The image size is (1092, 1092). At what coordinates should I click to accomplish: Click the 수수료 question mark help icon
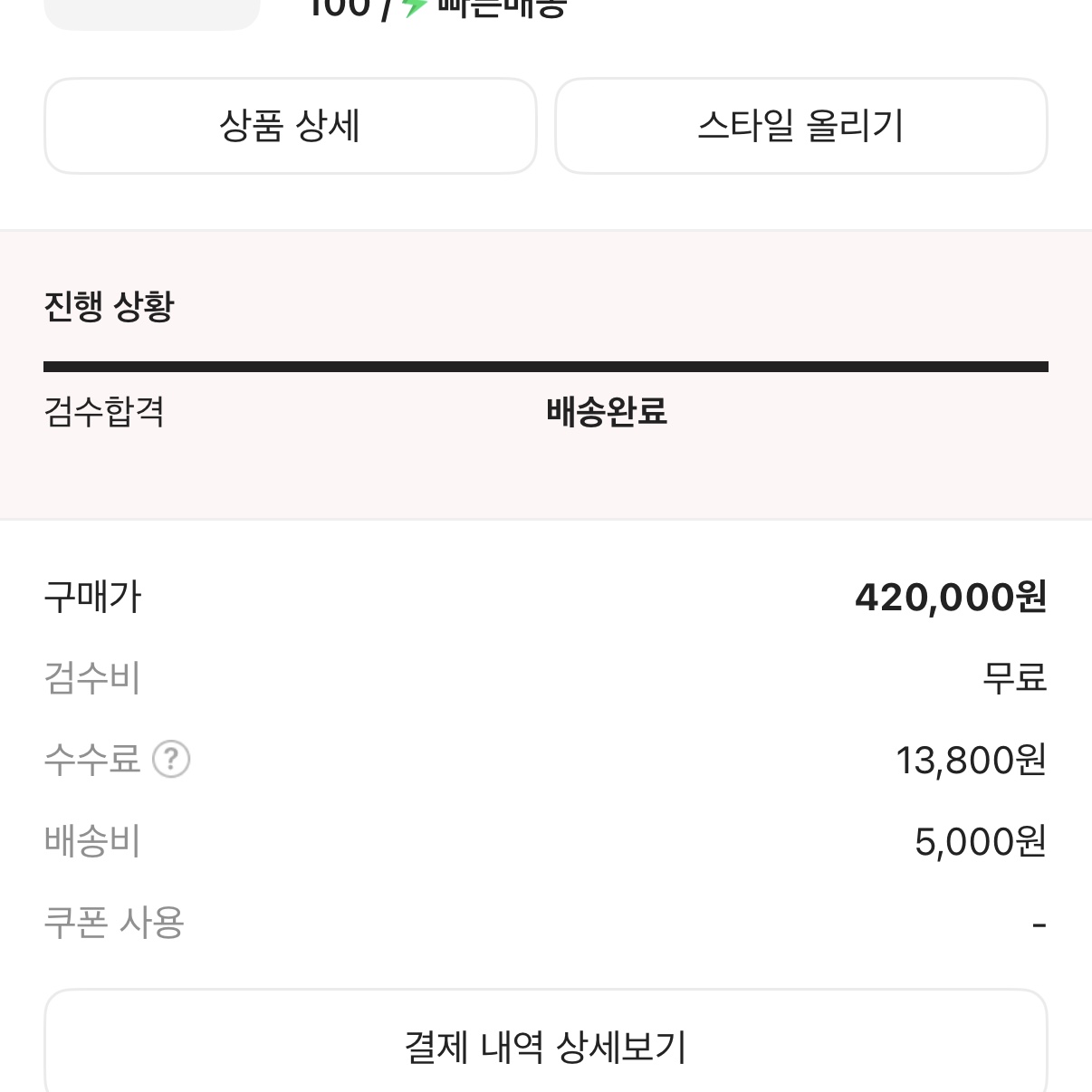click(171, 759)
